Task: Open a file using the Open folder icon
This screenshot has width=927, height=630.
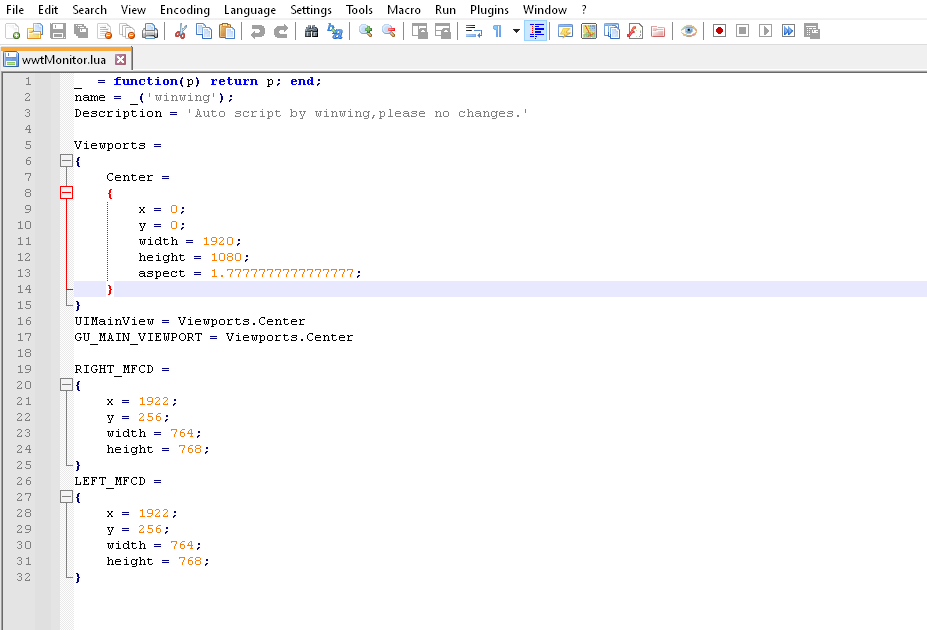Action: [35, 31]
